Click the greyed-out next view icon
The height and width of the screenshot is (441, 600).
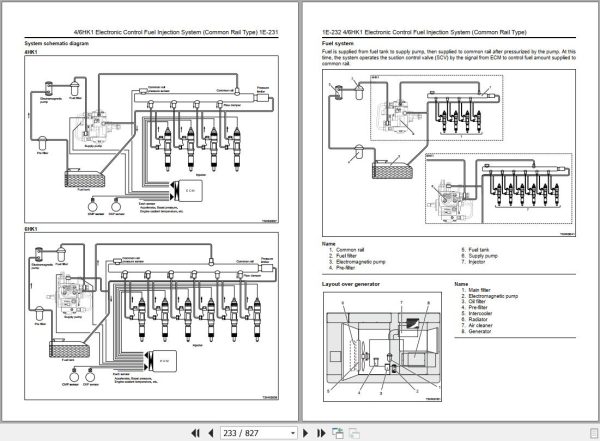355,433
